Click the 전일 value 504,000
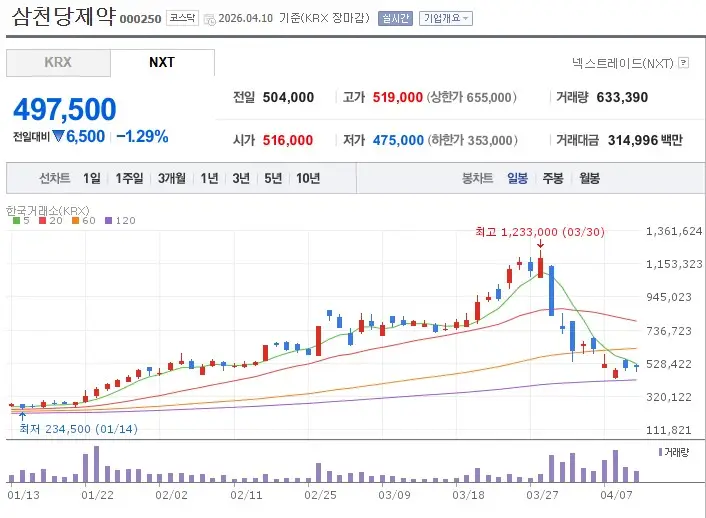Screen dimensions: 706x518 click(288, 97)
